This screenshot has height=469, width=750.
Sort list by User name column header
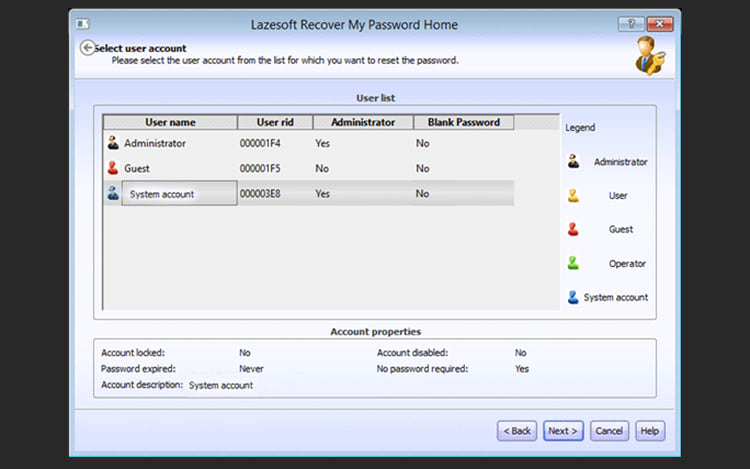170,122
